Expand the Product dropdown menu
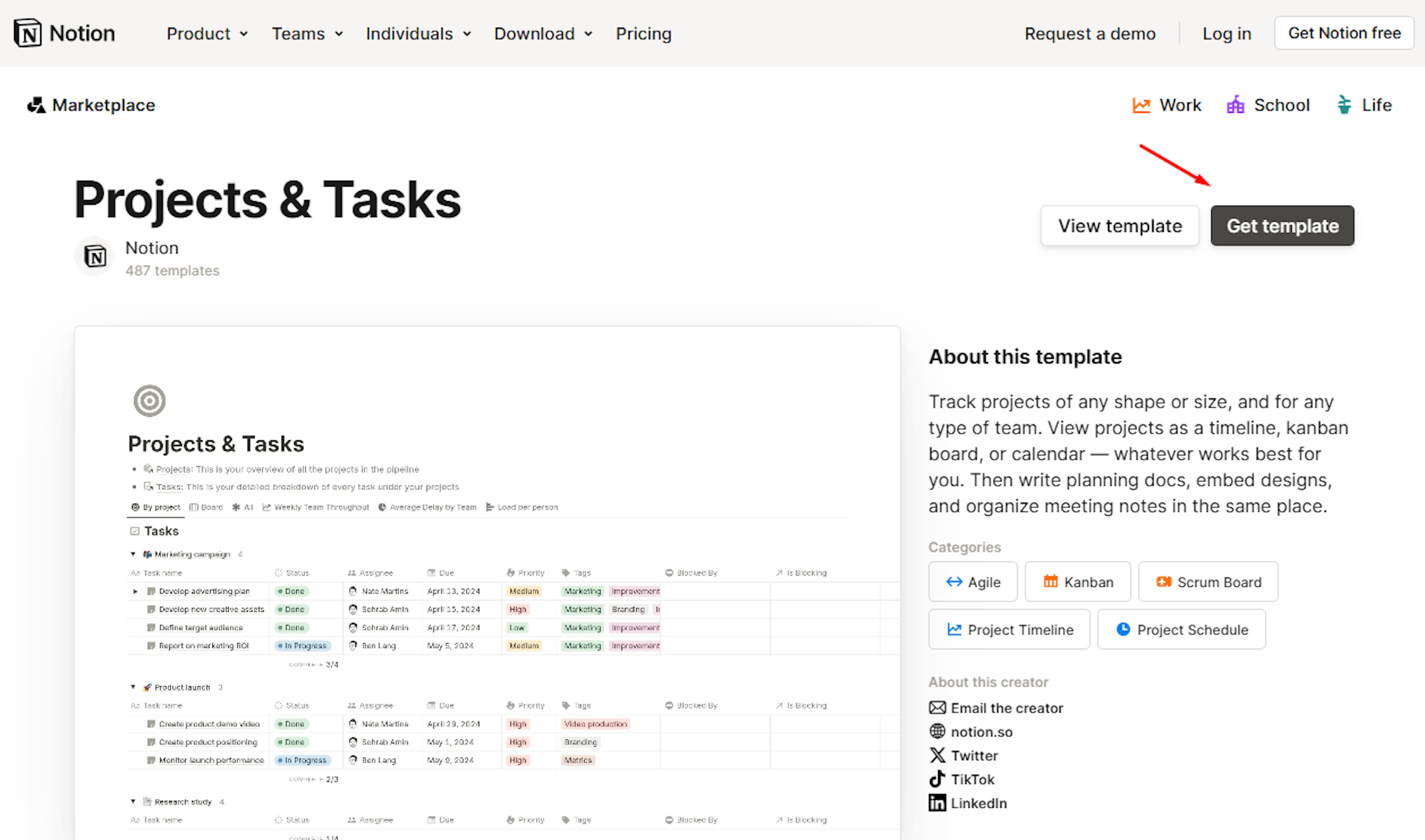1425x840 pixels. (x=207, y=33)
